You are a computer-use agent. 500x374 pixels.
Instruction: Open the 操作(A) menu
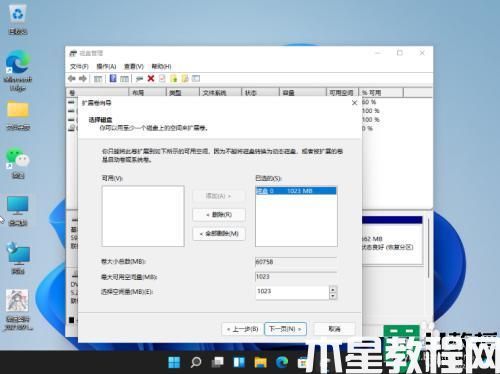(106, 66)
